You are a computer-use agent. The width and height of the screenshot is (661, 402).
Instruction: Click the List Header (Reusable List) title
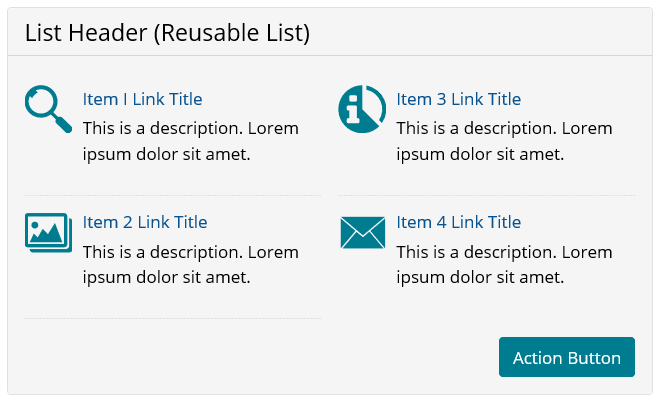point(167,33)
